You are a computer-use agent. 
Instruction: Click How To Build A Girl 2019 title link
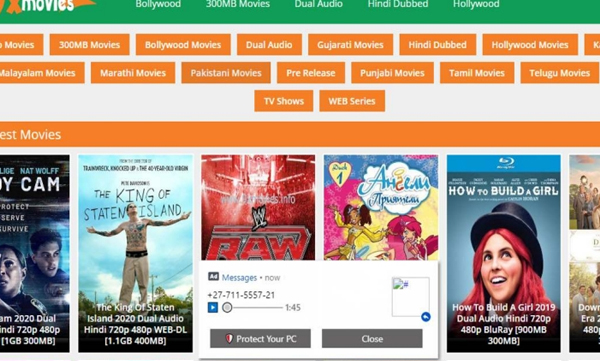click(504, 324)
